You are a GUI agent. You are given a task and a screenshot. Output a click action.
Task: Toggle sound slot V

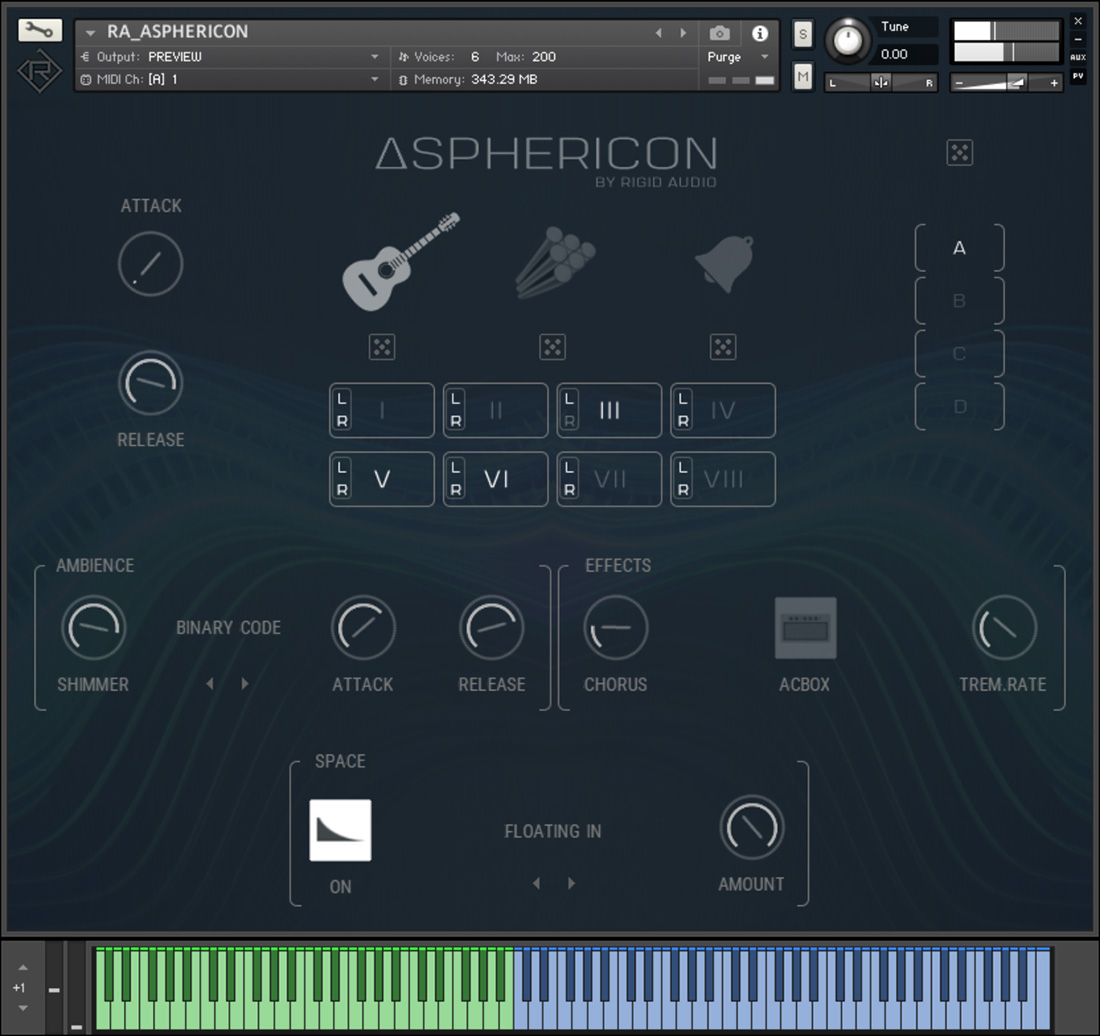pyautogui.click(x=382, y=479)
